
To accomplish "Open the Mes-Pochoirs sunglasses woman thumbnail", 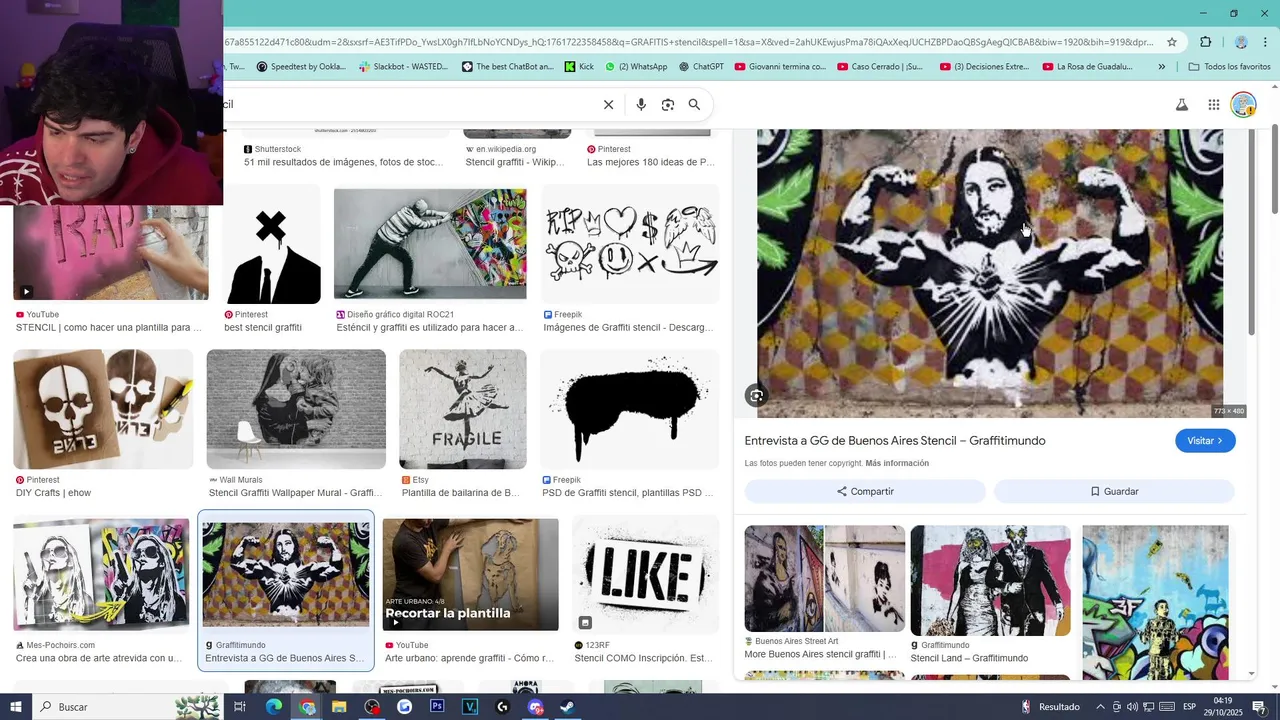I will point(101,575).
